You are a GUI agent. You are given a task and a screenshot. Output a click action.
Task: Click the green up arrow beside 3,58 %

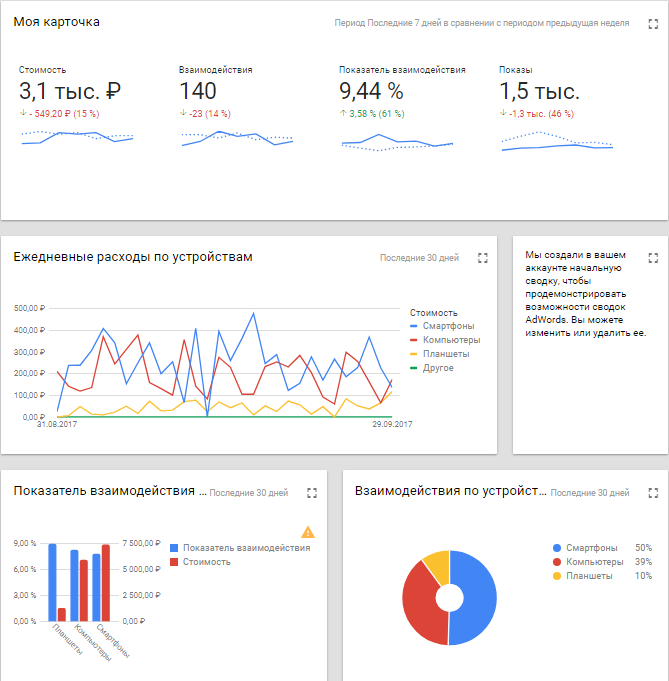click(x=343, y=113)
